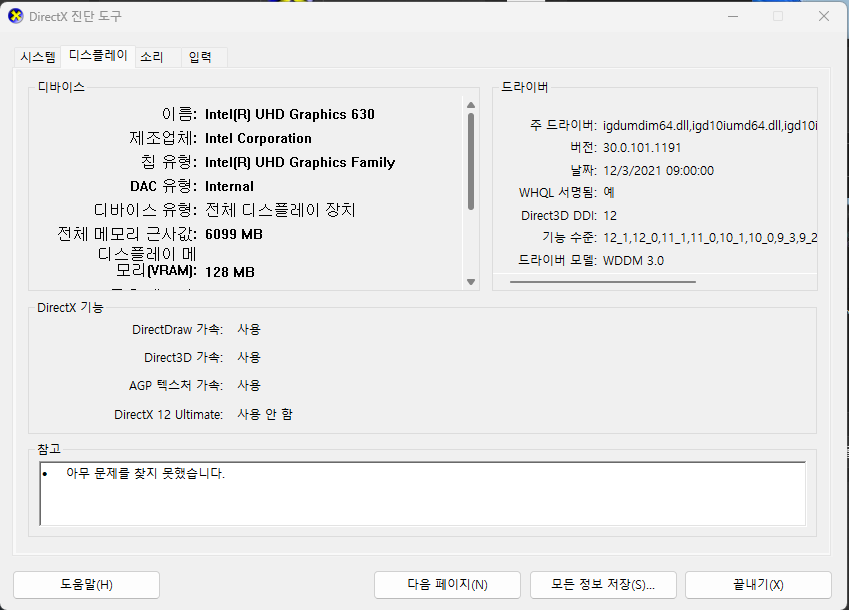Select the 디스플레이 tab
The width and height of the screenshot is (849, 610).
[x=98, y=55]
